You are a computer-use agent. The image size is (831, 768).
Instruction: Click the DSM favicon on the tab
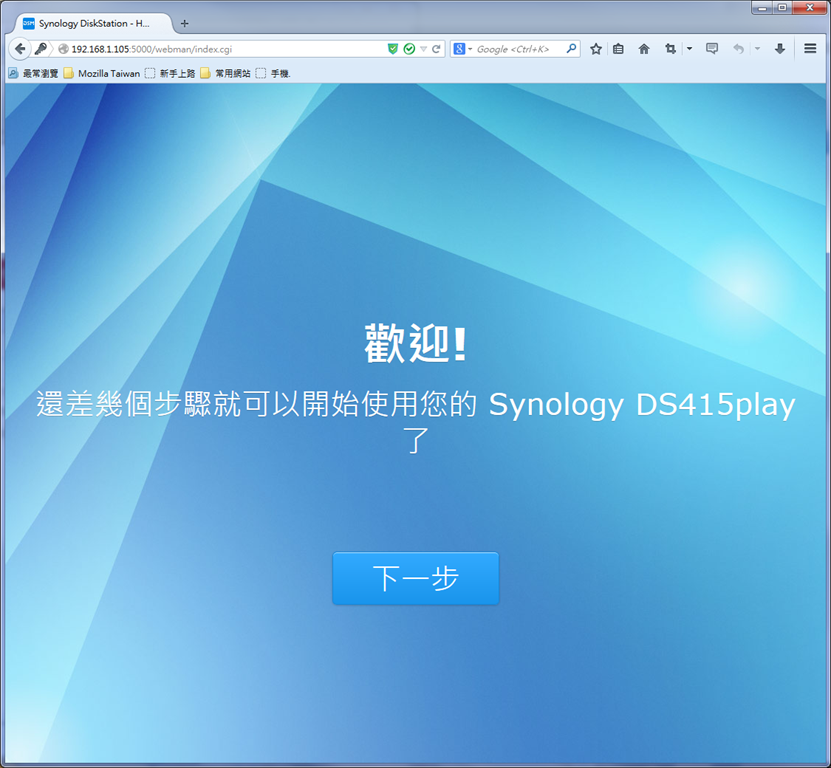click(x=29, y=23)
